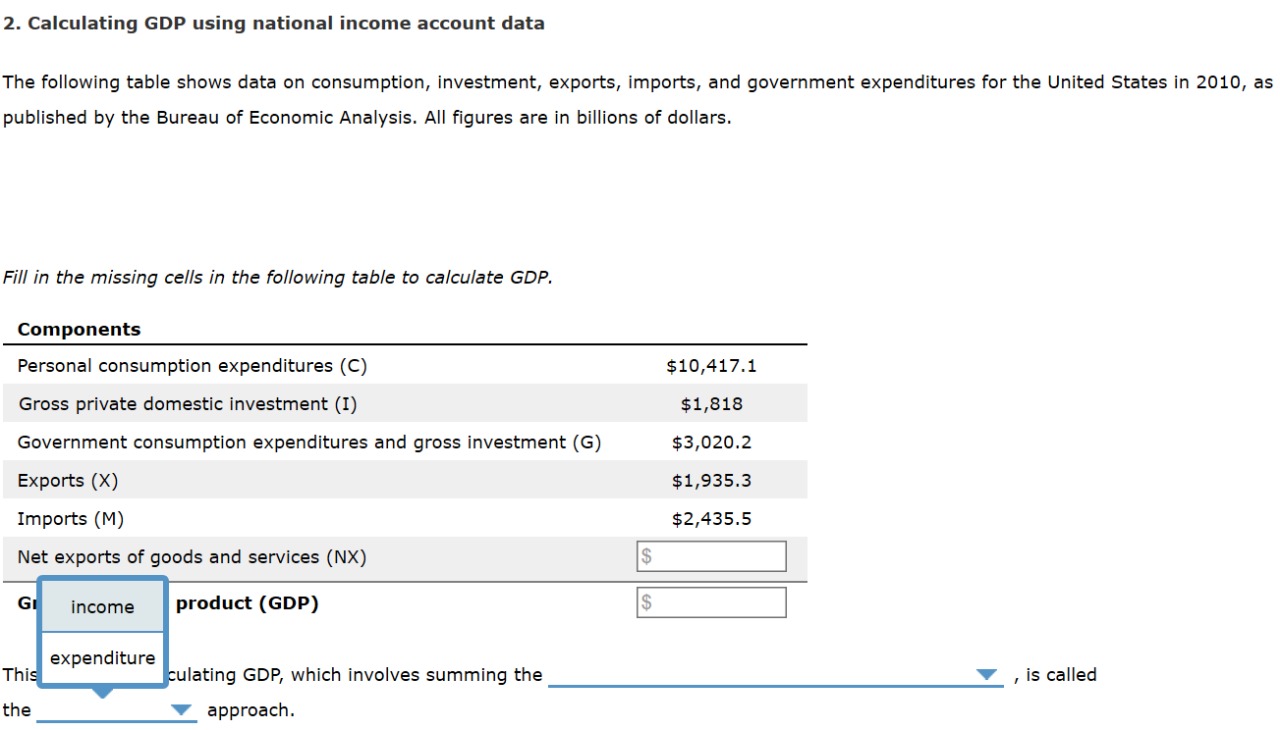Click 'Gross private domestic investment (I)' label
The width and height of the screenshot is (1280, 730).
[x=188, y=404]
